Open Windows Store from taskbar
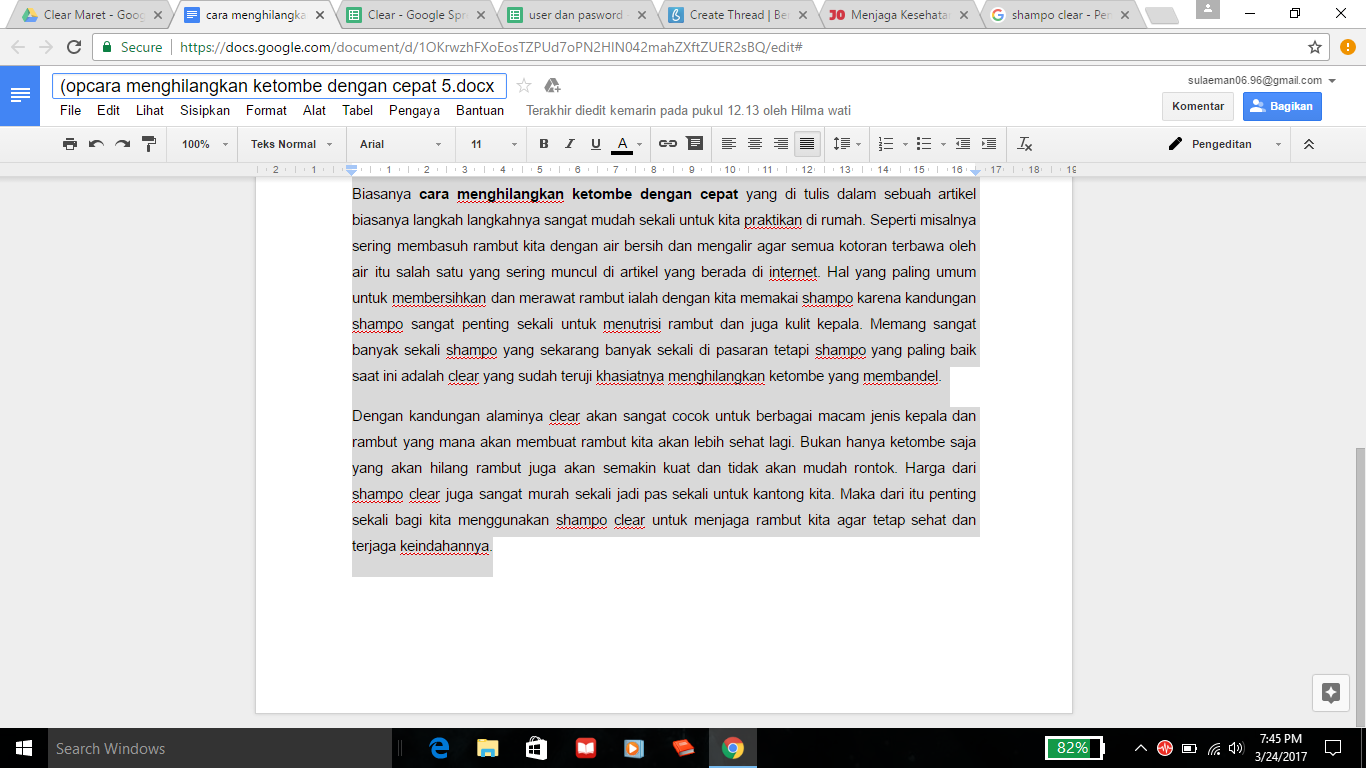The height and width of the screenshot is (768, 1366). [536, 748]
